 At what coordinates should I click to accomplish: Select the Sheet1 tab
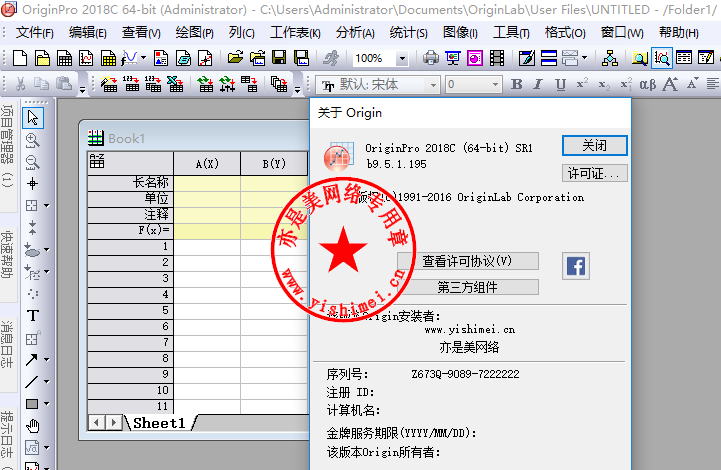[159, 423]
